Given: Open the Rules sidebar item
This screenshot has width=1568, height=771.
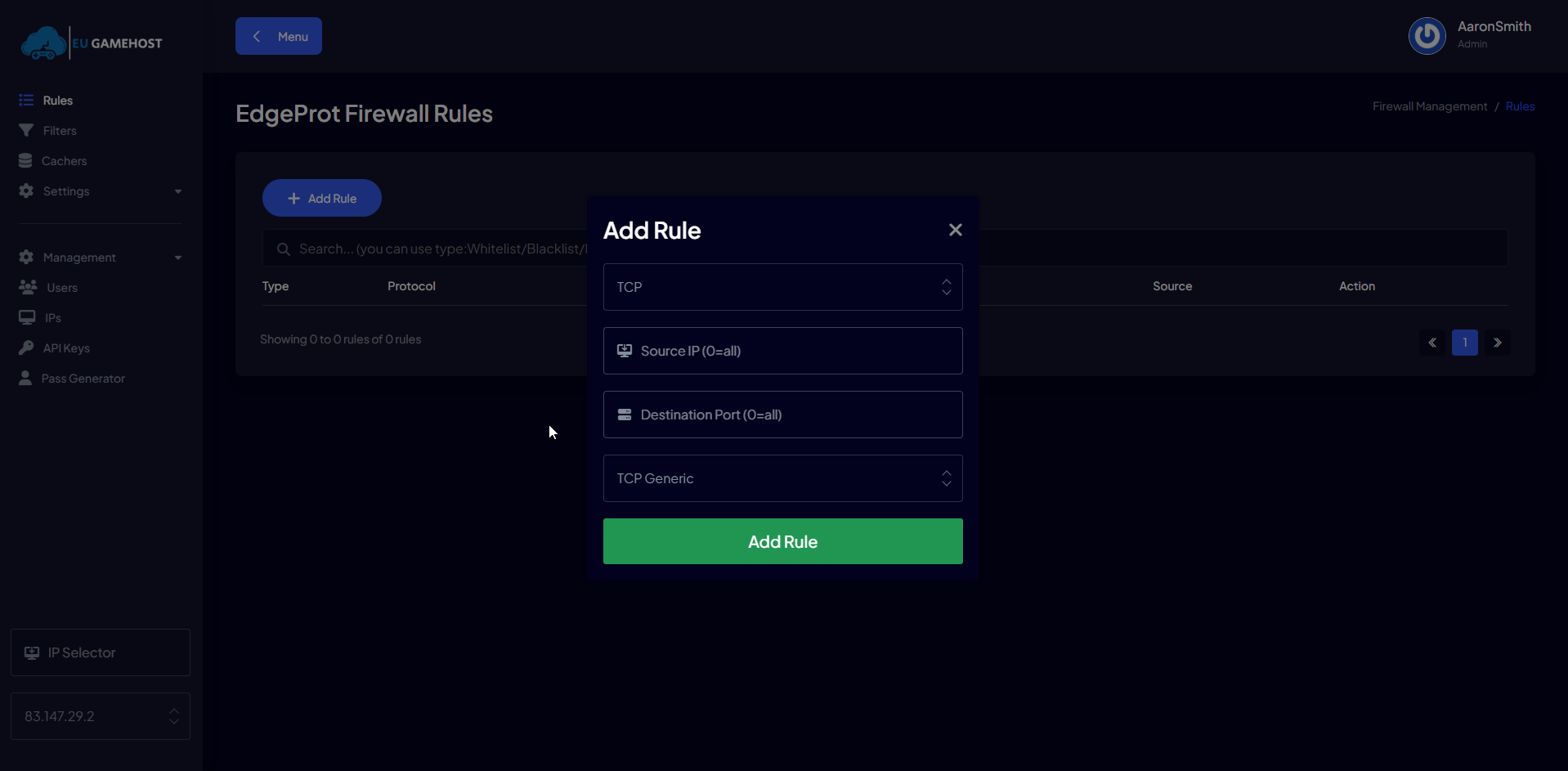Looking at the screenshot, I should [x=58, y=101].
